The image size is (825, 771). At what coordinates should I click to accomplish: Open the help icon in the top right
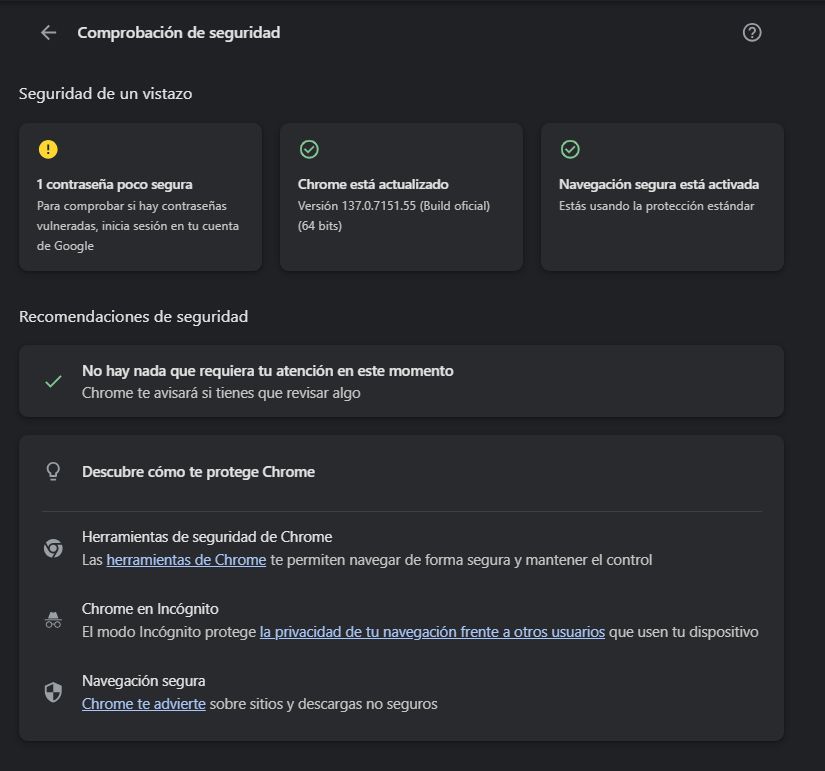(751, 31)
